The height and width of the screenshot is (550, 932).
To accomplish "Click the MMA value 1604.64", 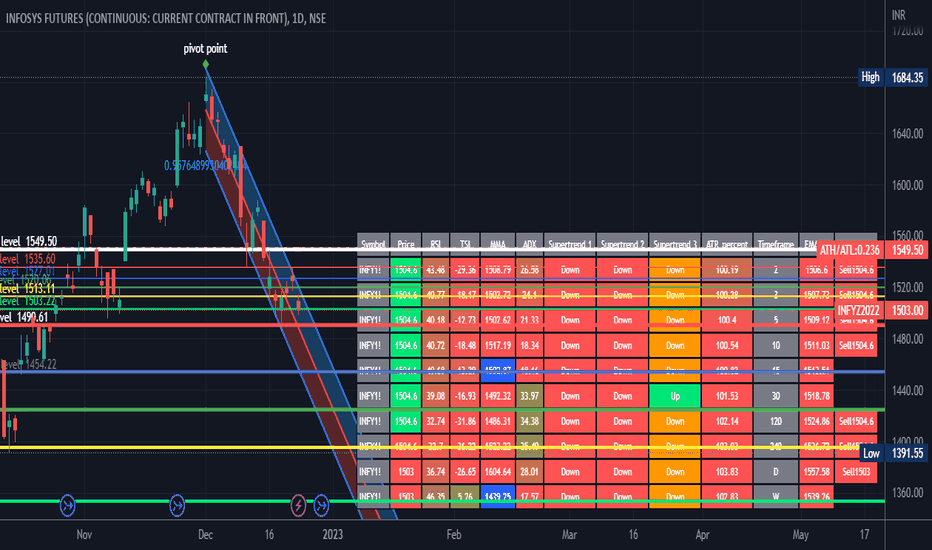I will tap(498, 472).
